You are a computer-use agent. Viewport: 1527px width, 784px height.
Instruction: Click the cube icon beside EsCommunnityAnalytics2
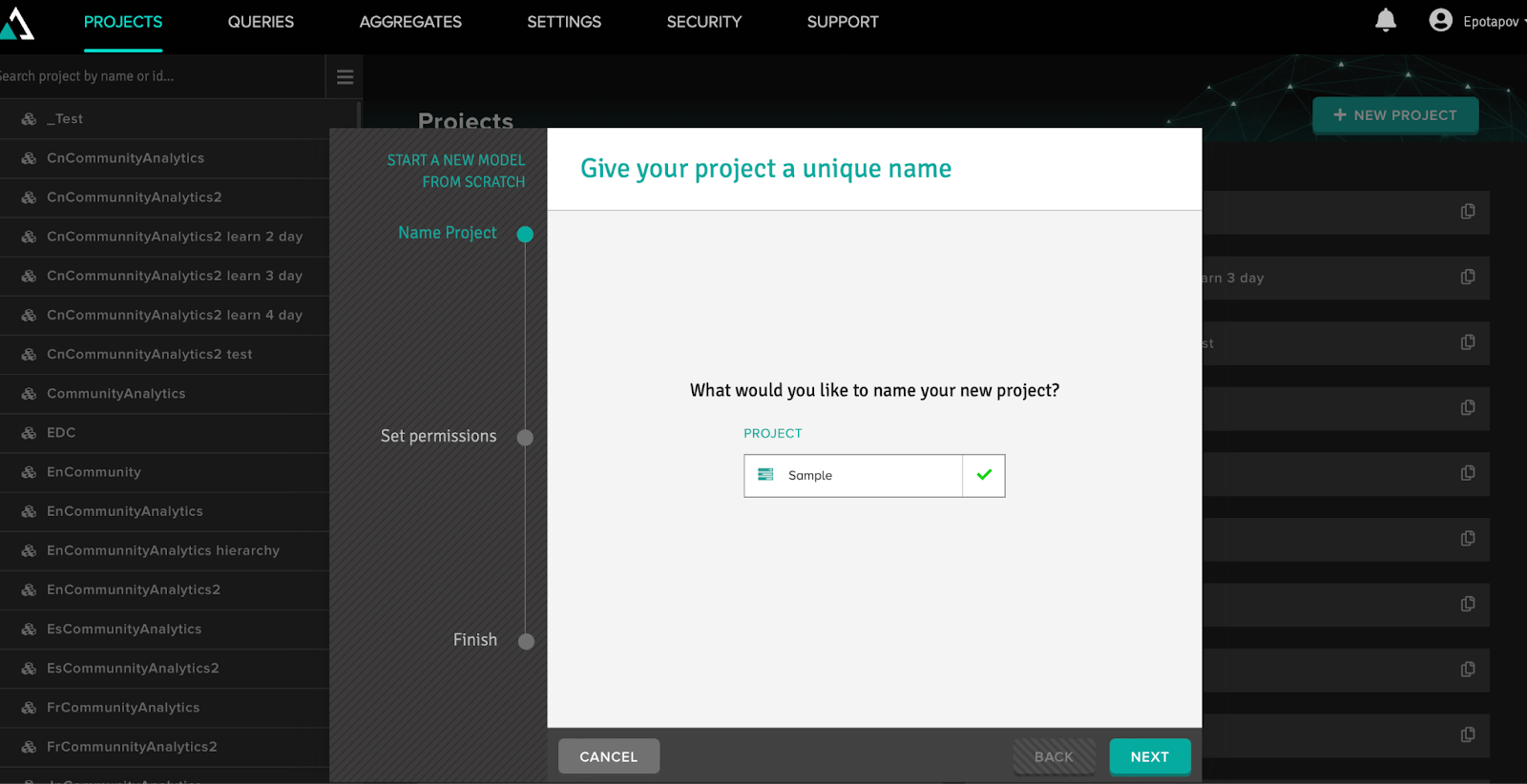[x=30, y=669]
